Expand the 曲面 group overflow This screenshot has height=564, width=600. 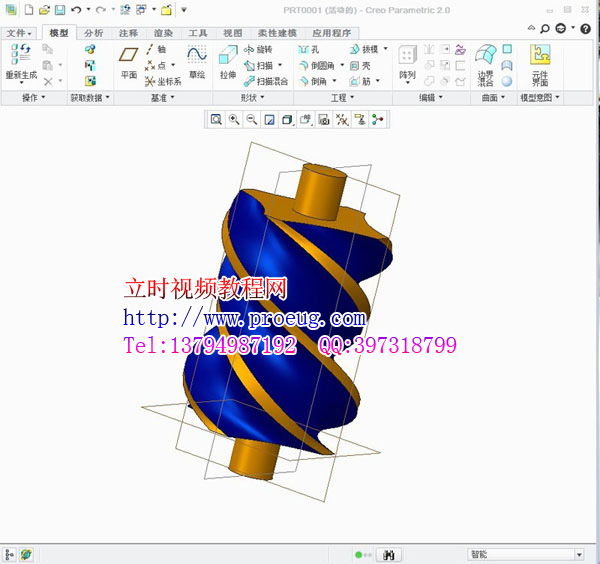pos(493,98)
